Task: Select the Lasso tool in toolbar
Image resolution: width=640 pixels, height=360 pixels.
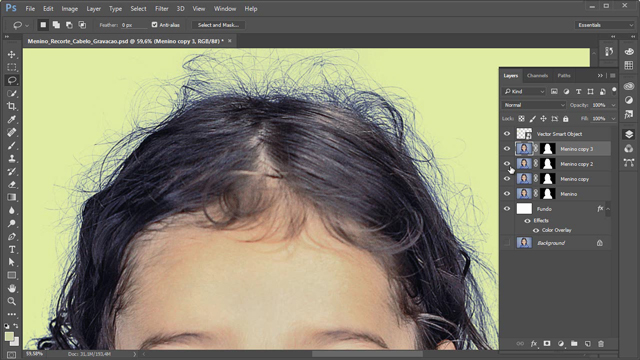Action: (11, 80)
